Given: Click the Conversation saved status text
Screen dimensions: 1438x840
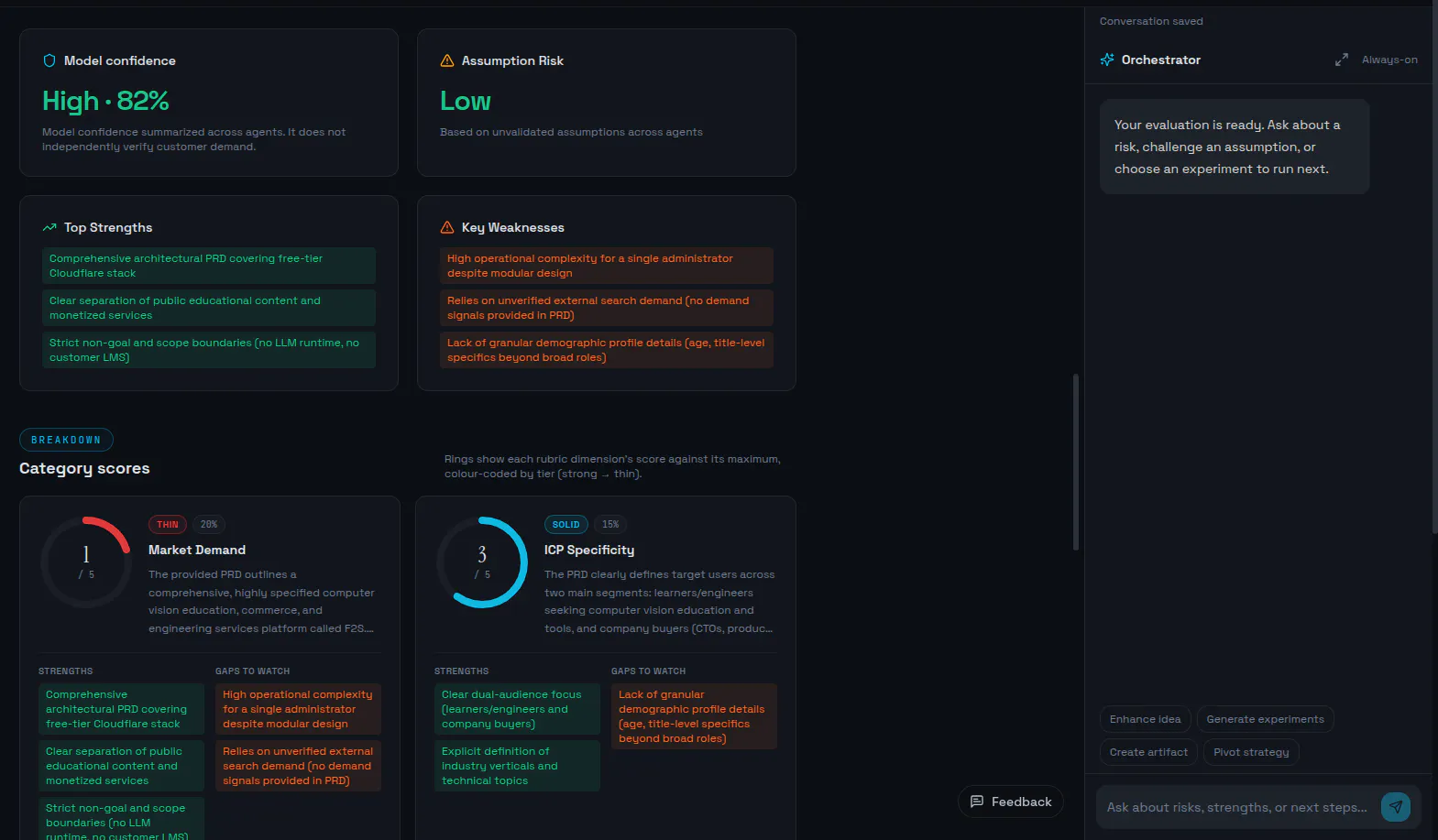Looking at the screenshot, I should (x=1151, y=21).
